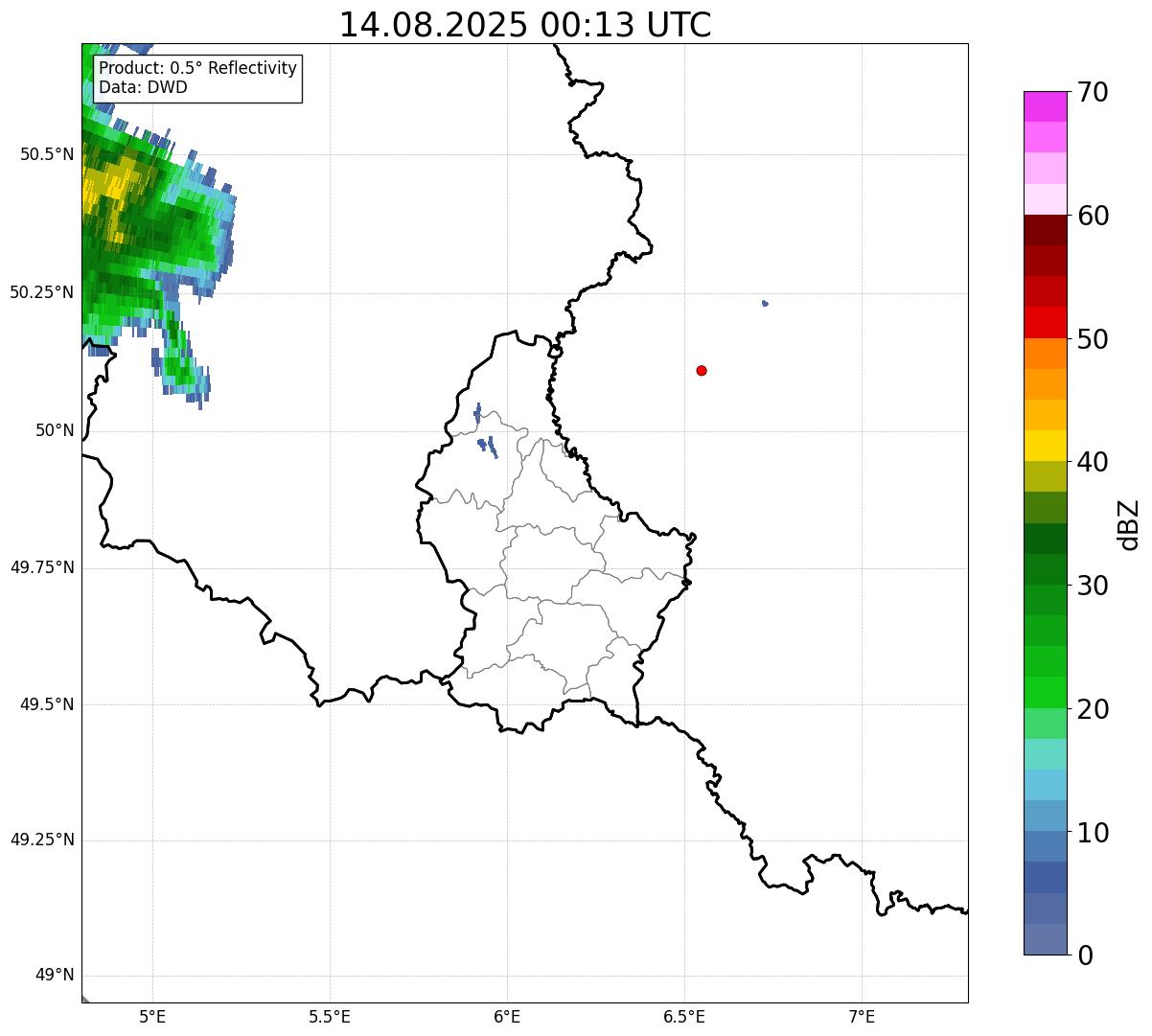Click the longitude label 5.5°E
Image resolution: width=1152 pixels, height=1036 pixels.
[x=330, y=1017]
